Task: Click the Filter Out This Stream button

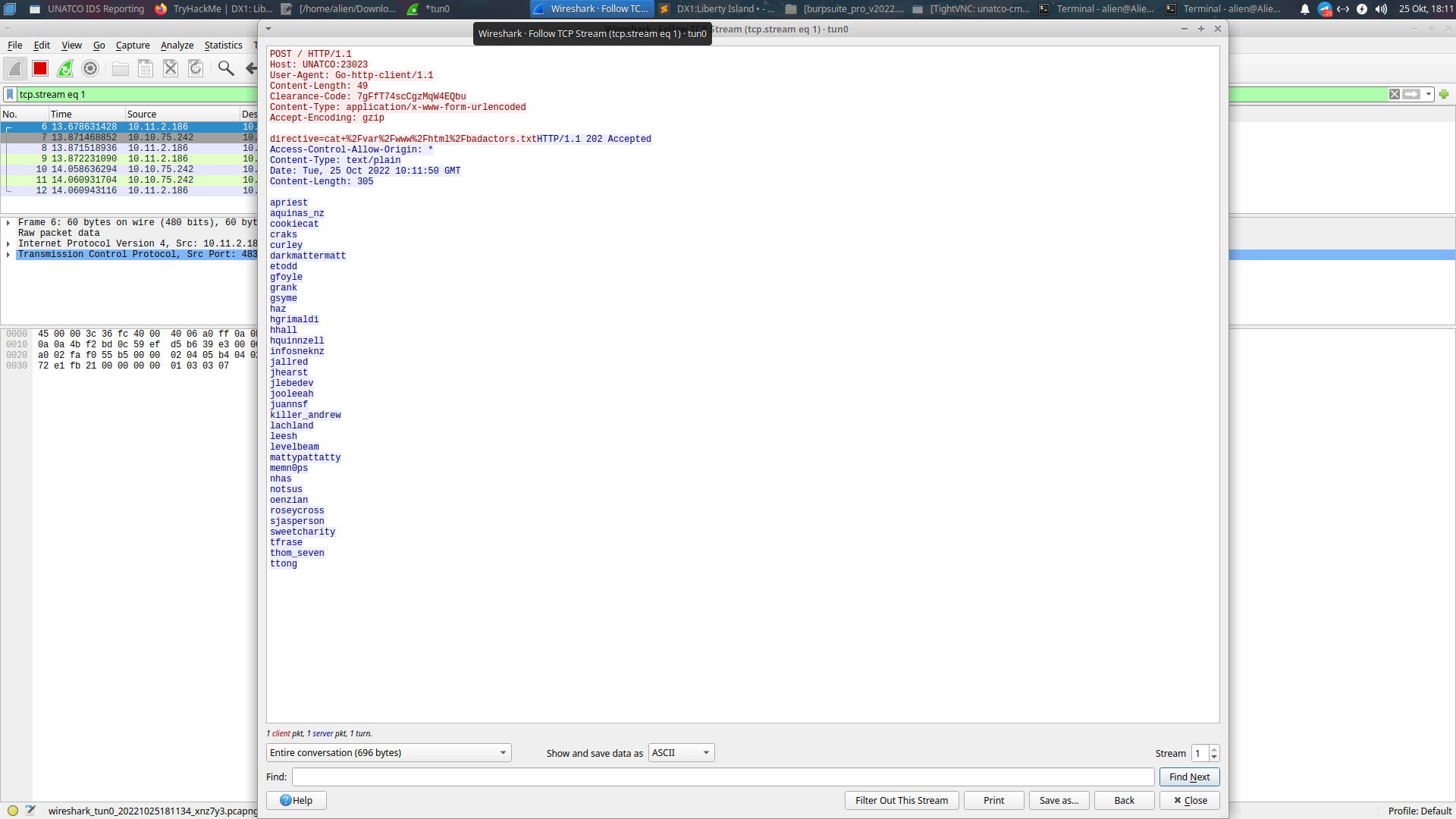Action: (x=901, y=800)
